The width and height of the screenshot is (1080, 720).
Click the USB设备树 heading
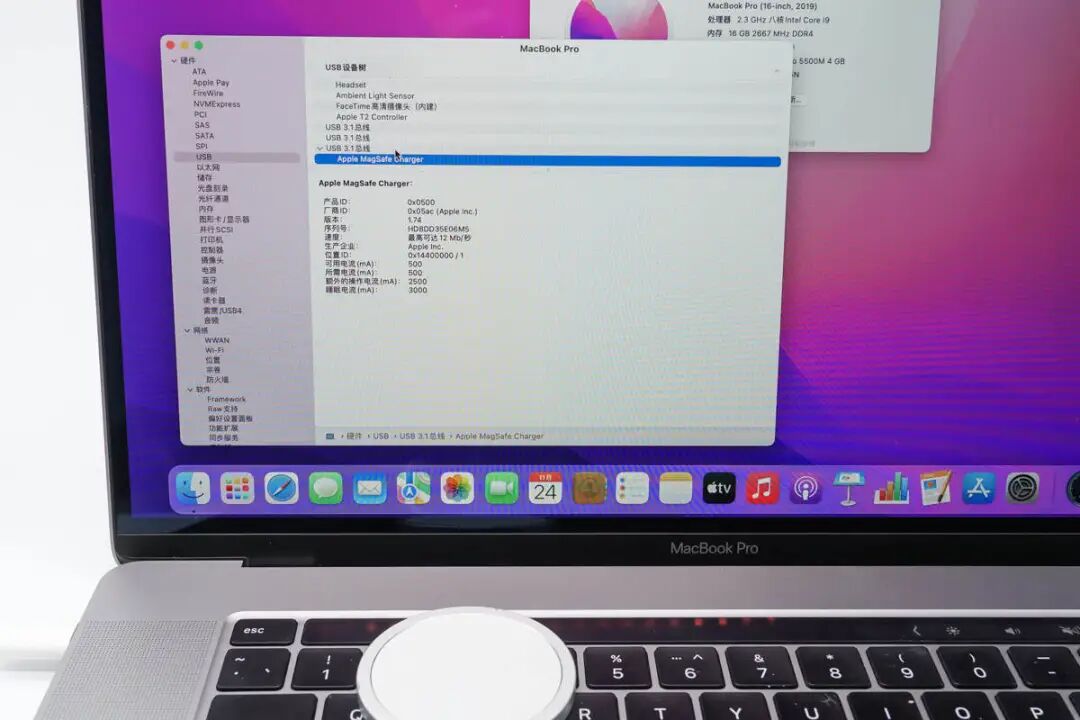pyautogui.click(x=346, y=68)
